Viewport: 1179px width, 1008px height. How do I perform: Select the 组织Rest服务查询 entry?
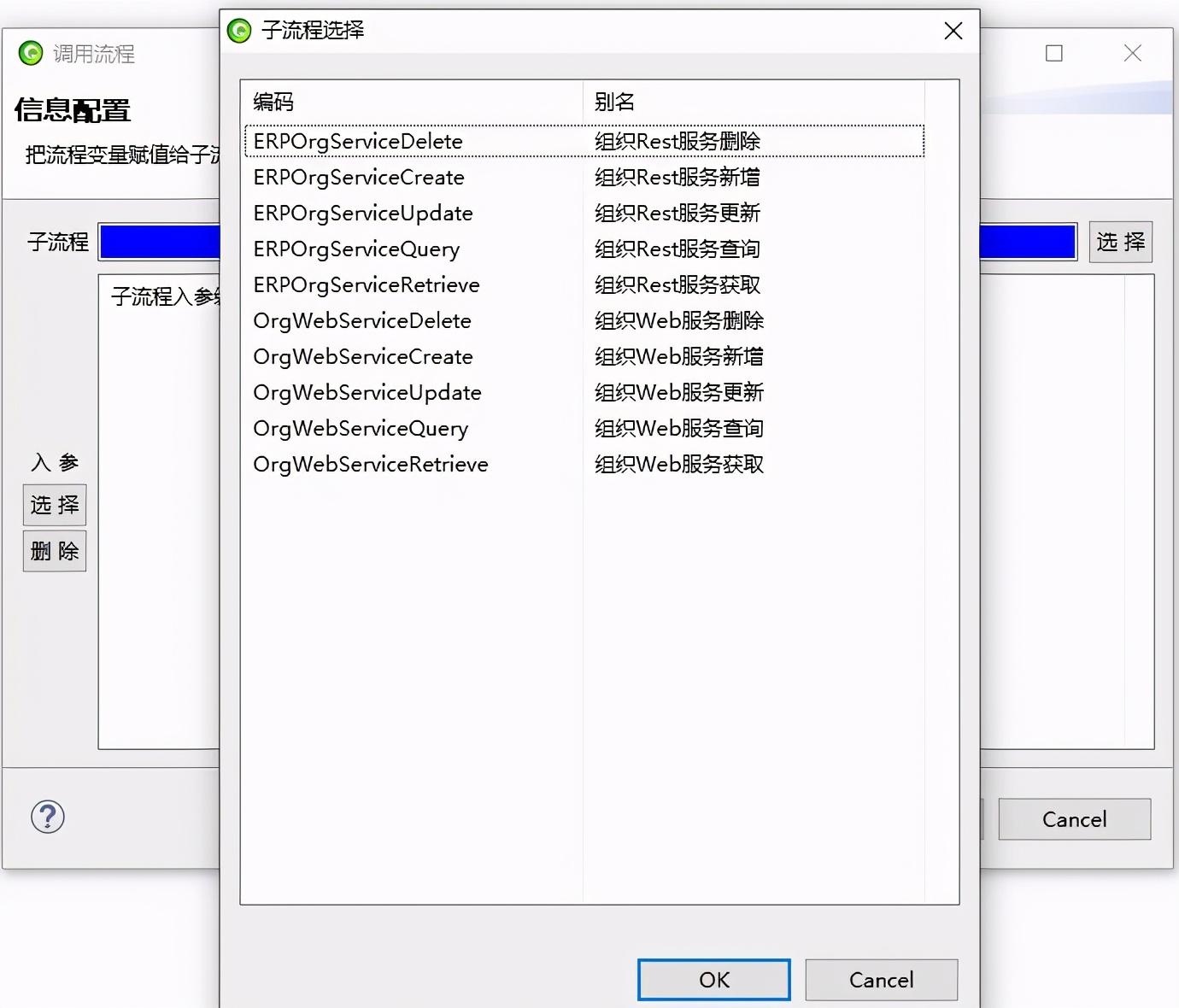(677, 249)
